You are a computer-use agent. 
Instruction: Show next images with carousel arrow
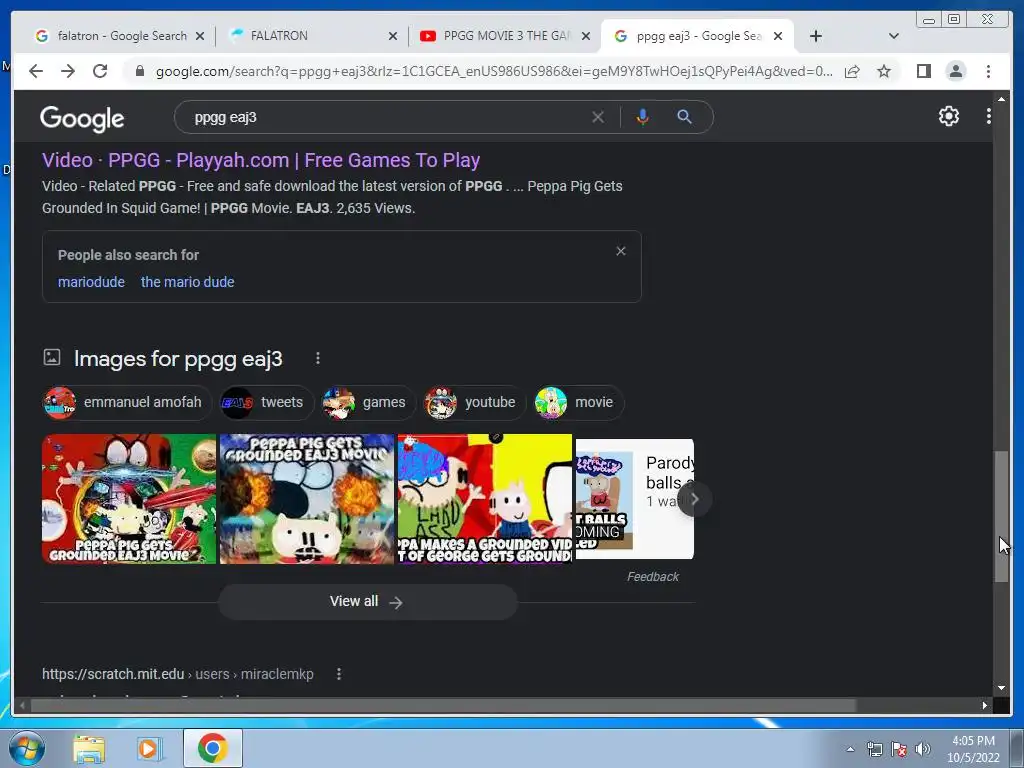pos(694,500)
